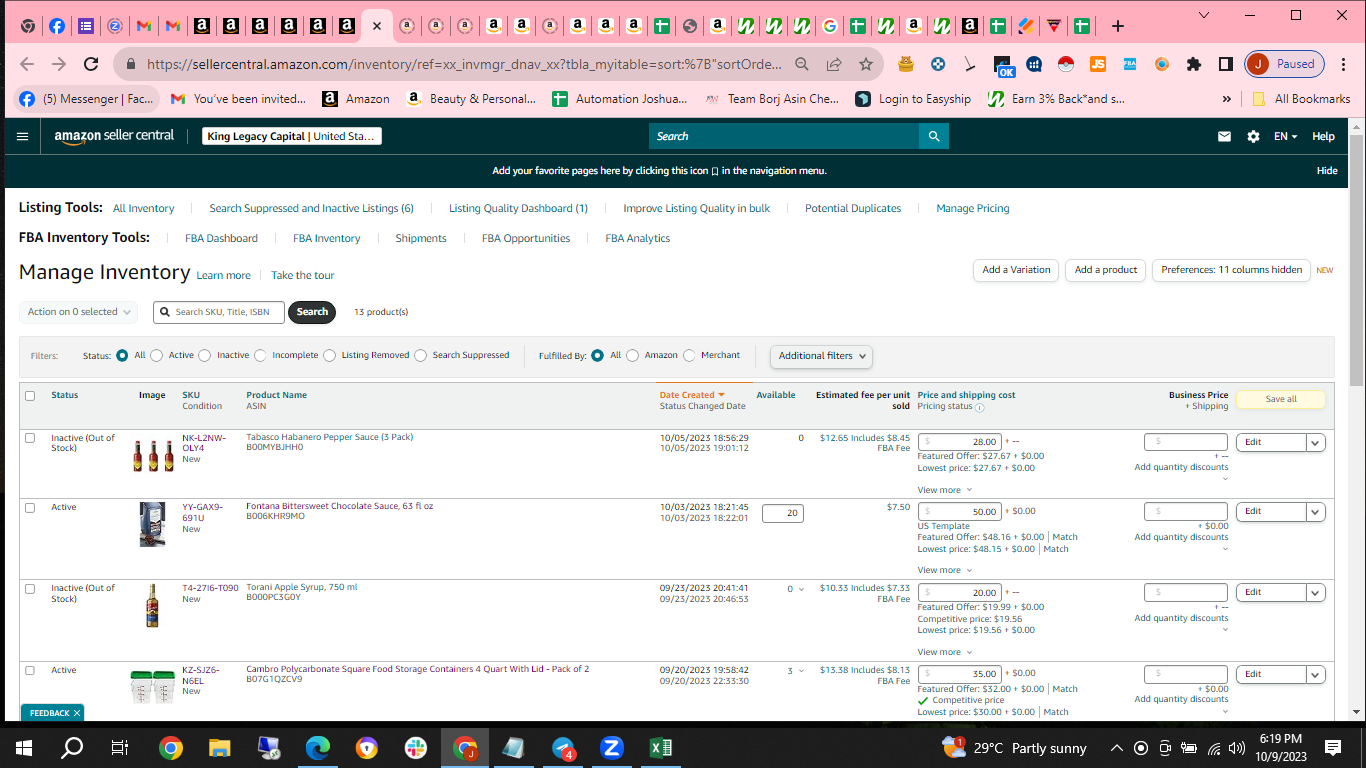Hide the favorite pages banner

[x=1327, y=171]
